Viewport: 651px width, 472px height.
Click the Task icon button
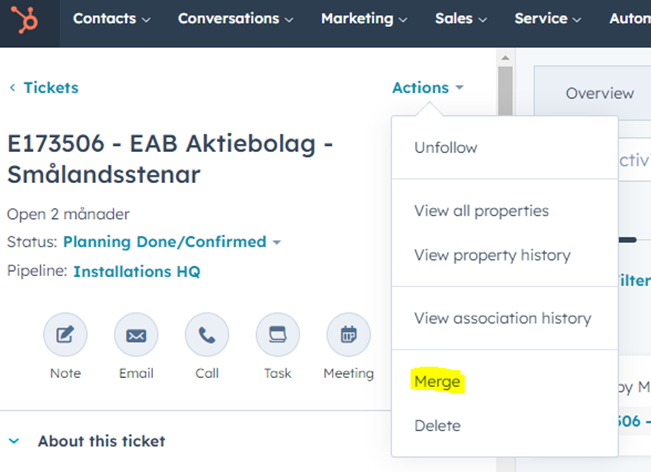click(x=278, y=336)
